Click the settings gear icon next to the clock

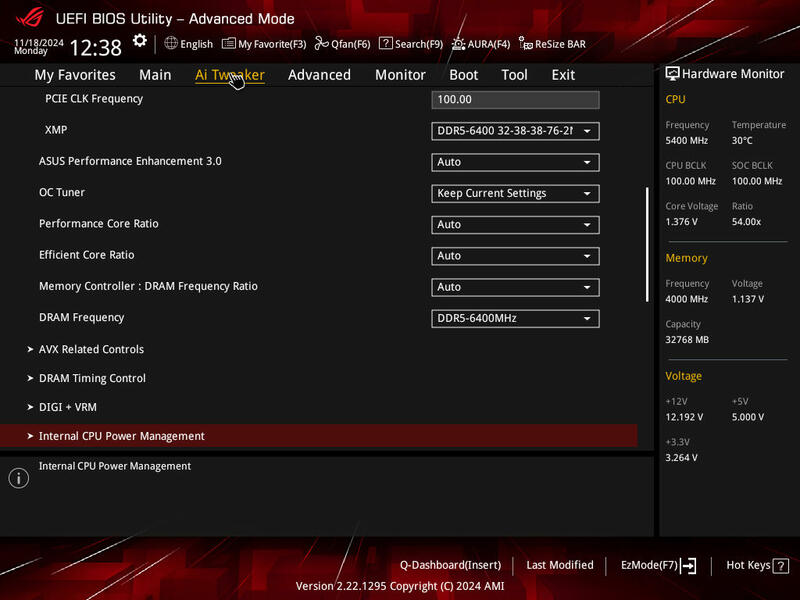139,41
